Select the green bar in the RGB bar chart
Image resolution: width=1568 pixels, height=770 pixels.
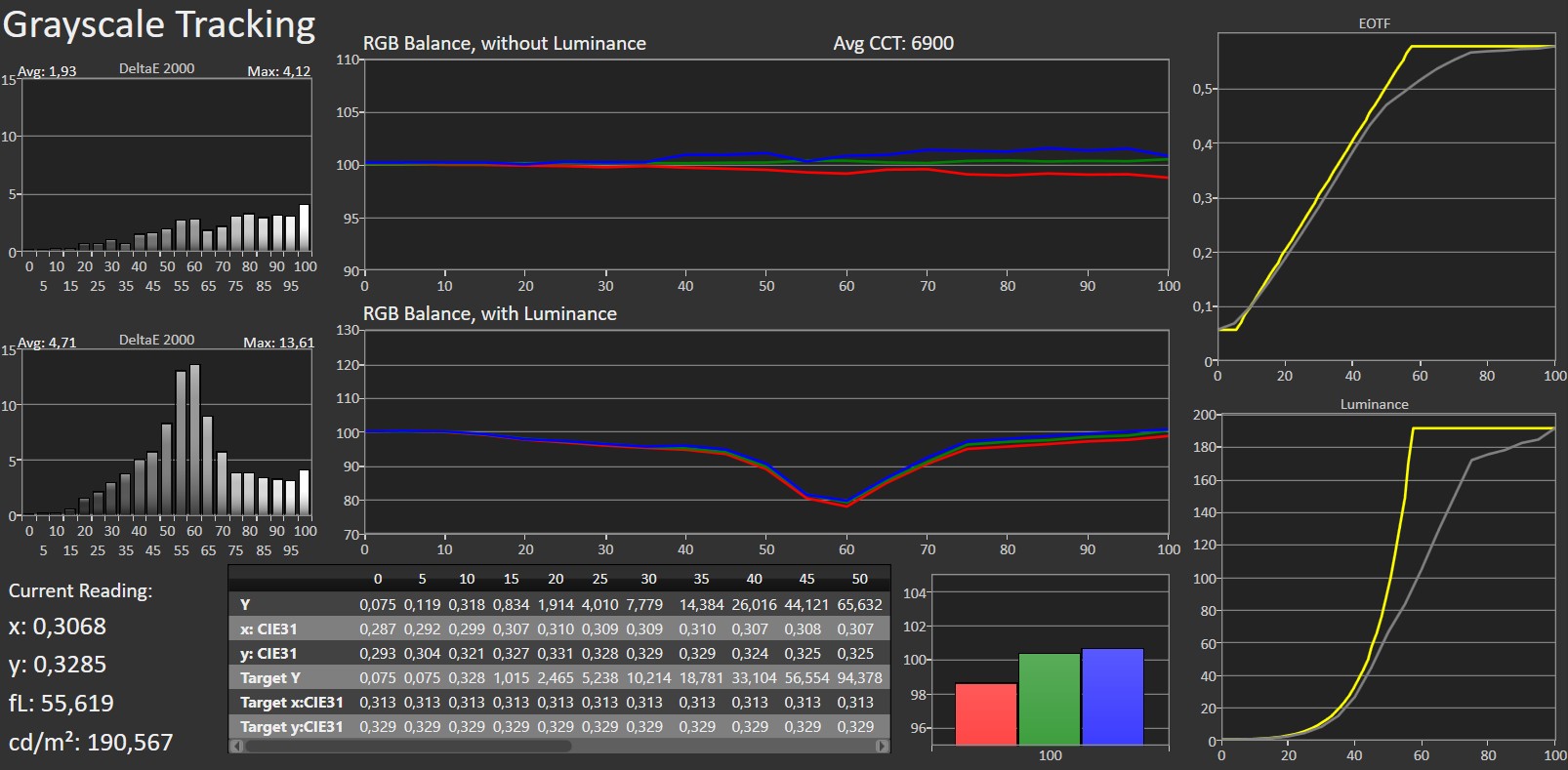tap(1049, 699)
